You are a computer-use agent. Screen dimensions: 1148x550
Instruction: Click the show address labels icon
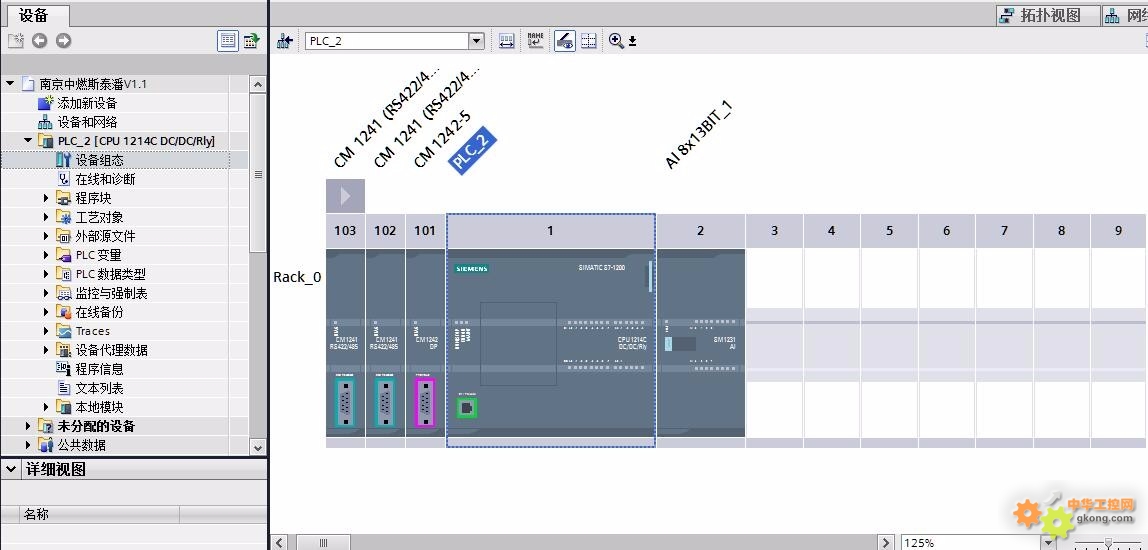507,41
